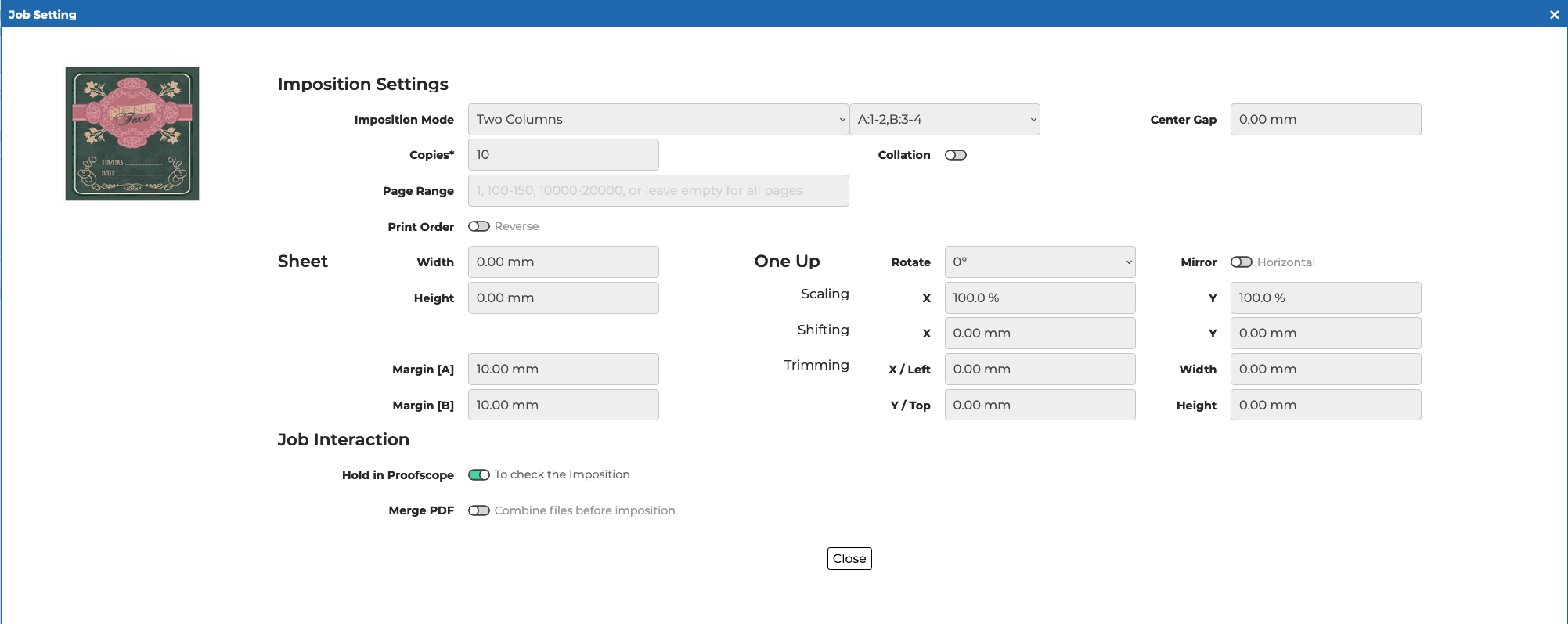Click the Scaling X percentage field
This screenshot has height=624, width=1568.
[x=1039, y=298]
